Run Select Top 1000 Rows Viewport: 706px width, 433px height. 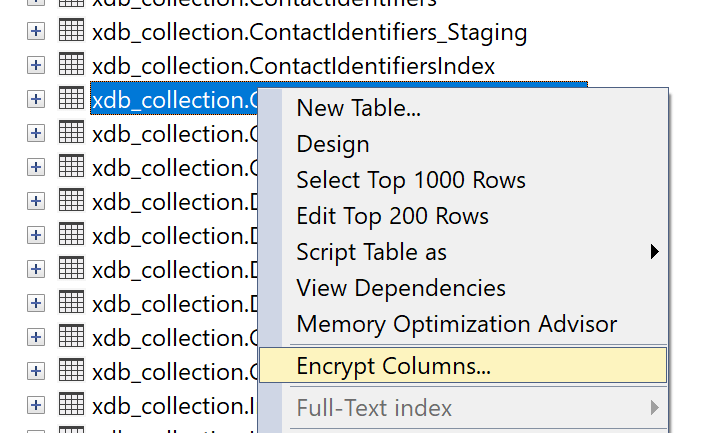click(411, 180)
